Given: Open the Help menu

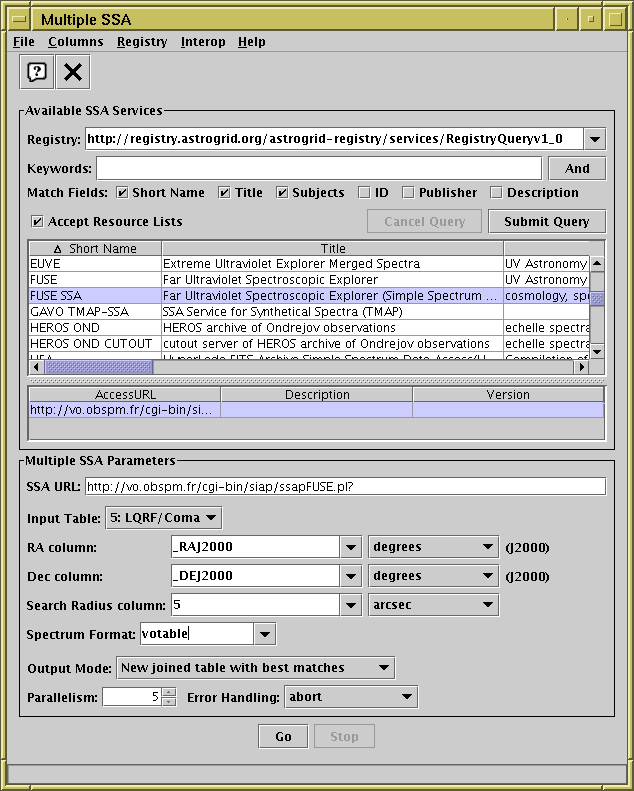Looking at the screenshot, I should click(252, 42).
